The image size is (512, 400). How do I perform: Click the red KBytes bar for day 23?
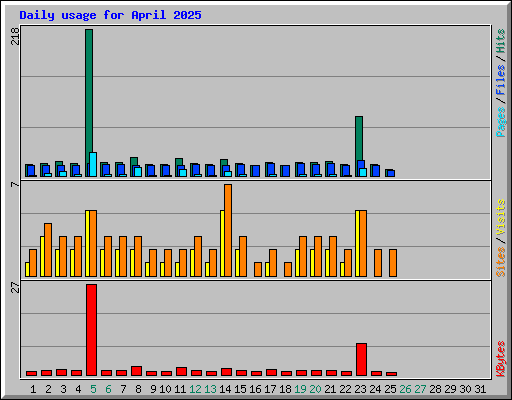362,359
